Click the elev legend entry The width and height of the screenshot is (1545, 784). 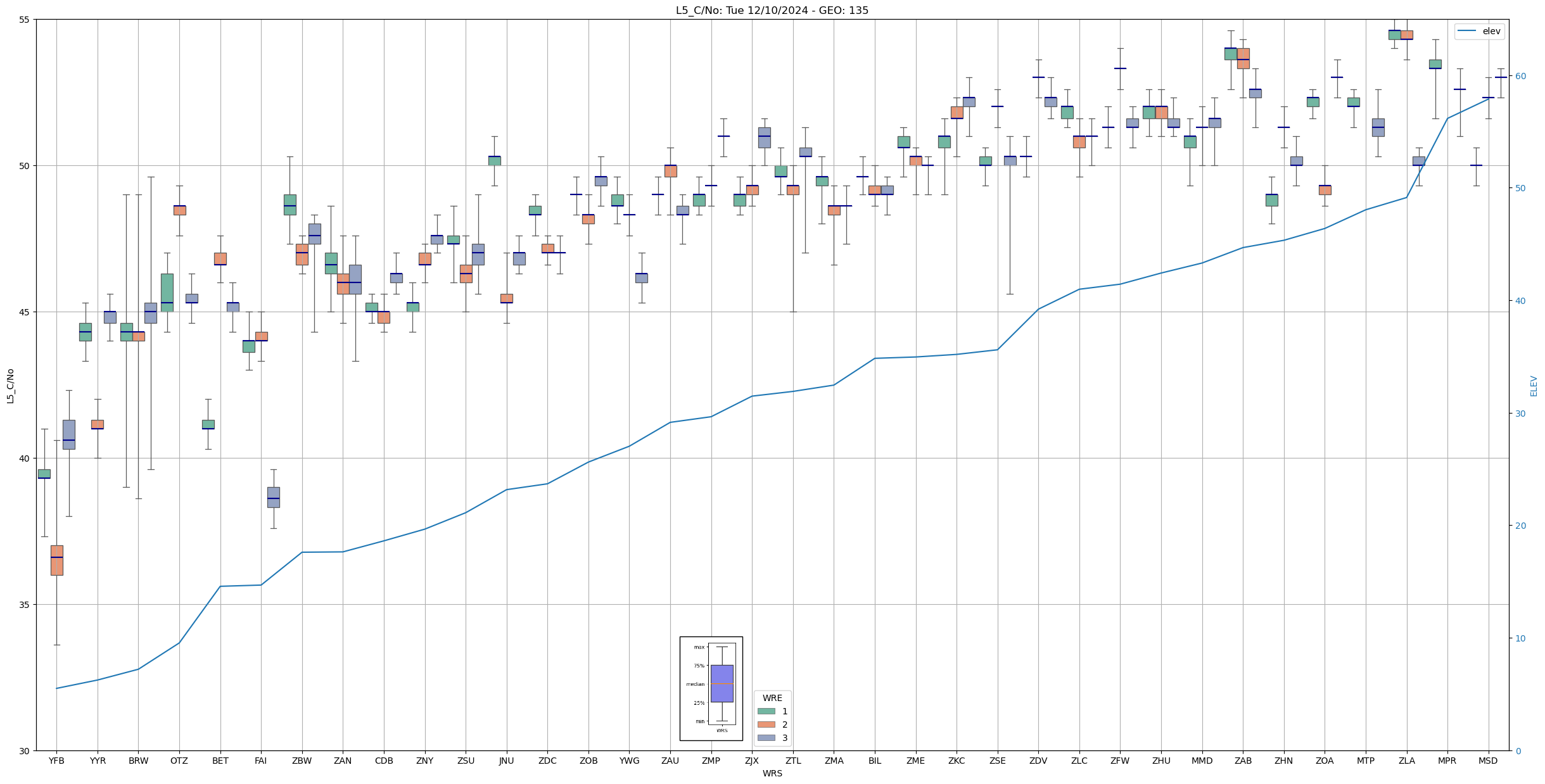pos(1479,31)
